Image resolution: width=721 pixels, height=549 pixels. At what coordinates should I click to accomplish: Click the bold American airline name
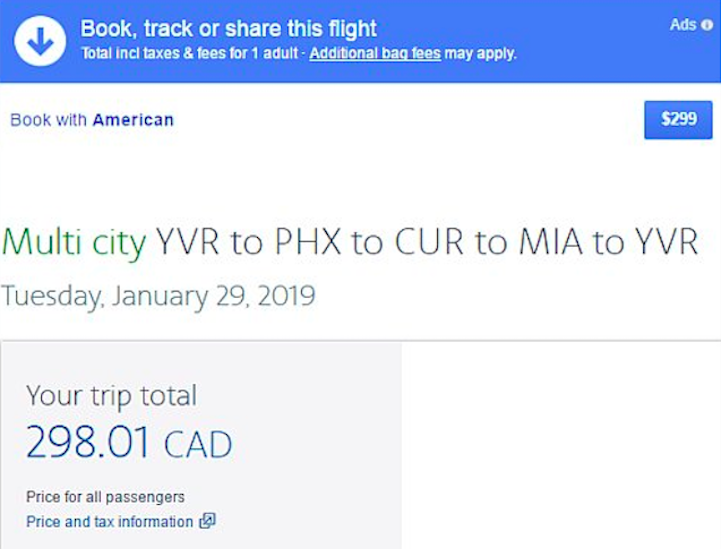coord(133,120)
